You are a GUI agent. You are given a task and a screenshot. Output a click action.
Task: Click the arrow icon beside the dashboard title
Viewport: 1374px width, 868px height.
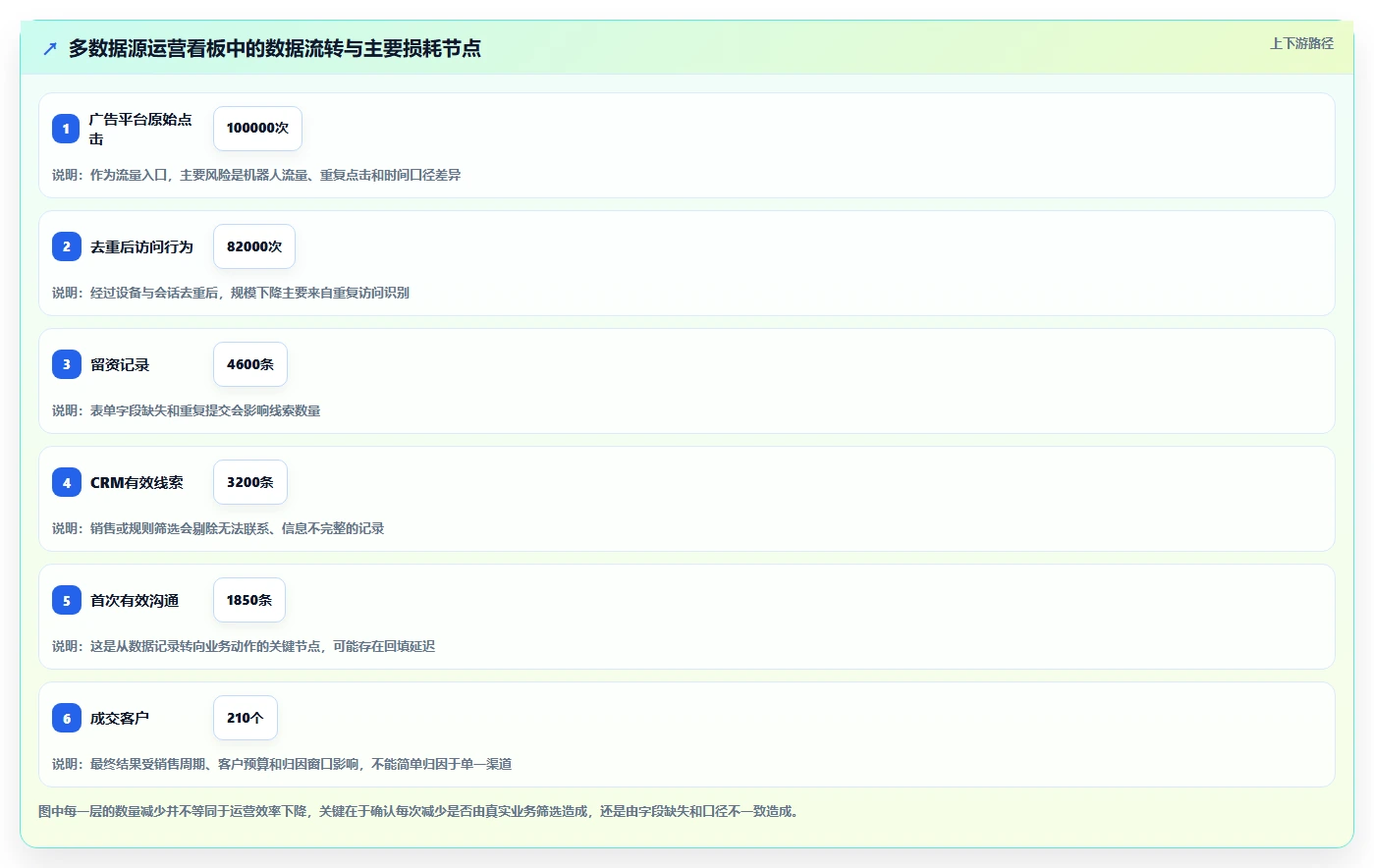(x=50, y=48)
